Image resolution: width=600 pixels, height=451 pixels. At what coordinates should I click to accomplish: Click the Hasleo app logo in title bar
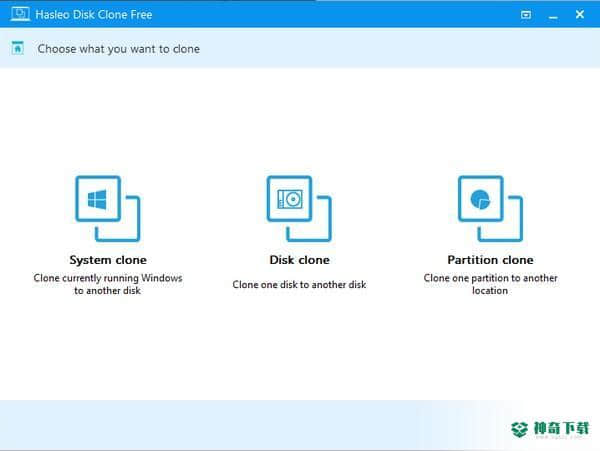click(x=20, y=14)
